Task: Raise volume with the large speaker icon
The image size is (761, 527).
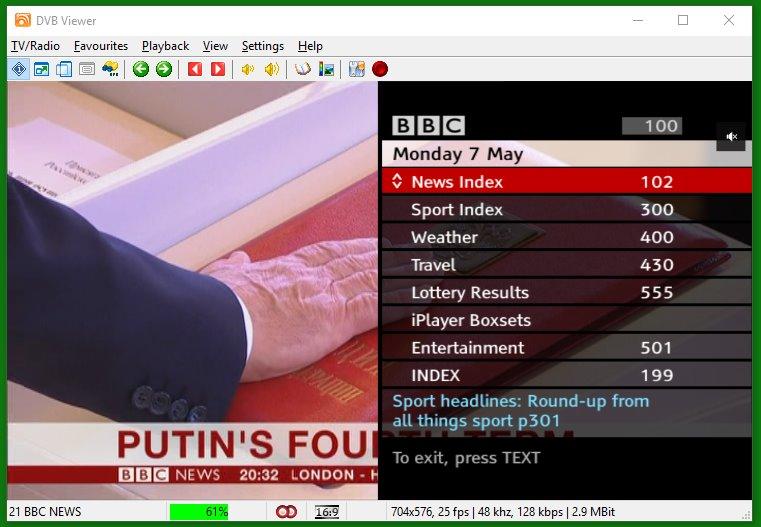Action: [x=271, y=69]
